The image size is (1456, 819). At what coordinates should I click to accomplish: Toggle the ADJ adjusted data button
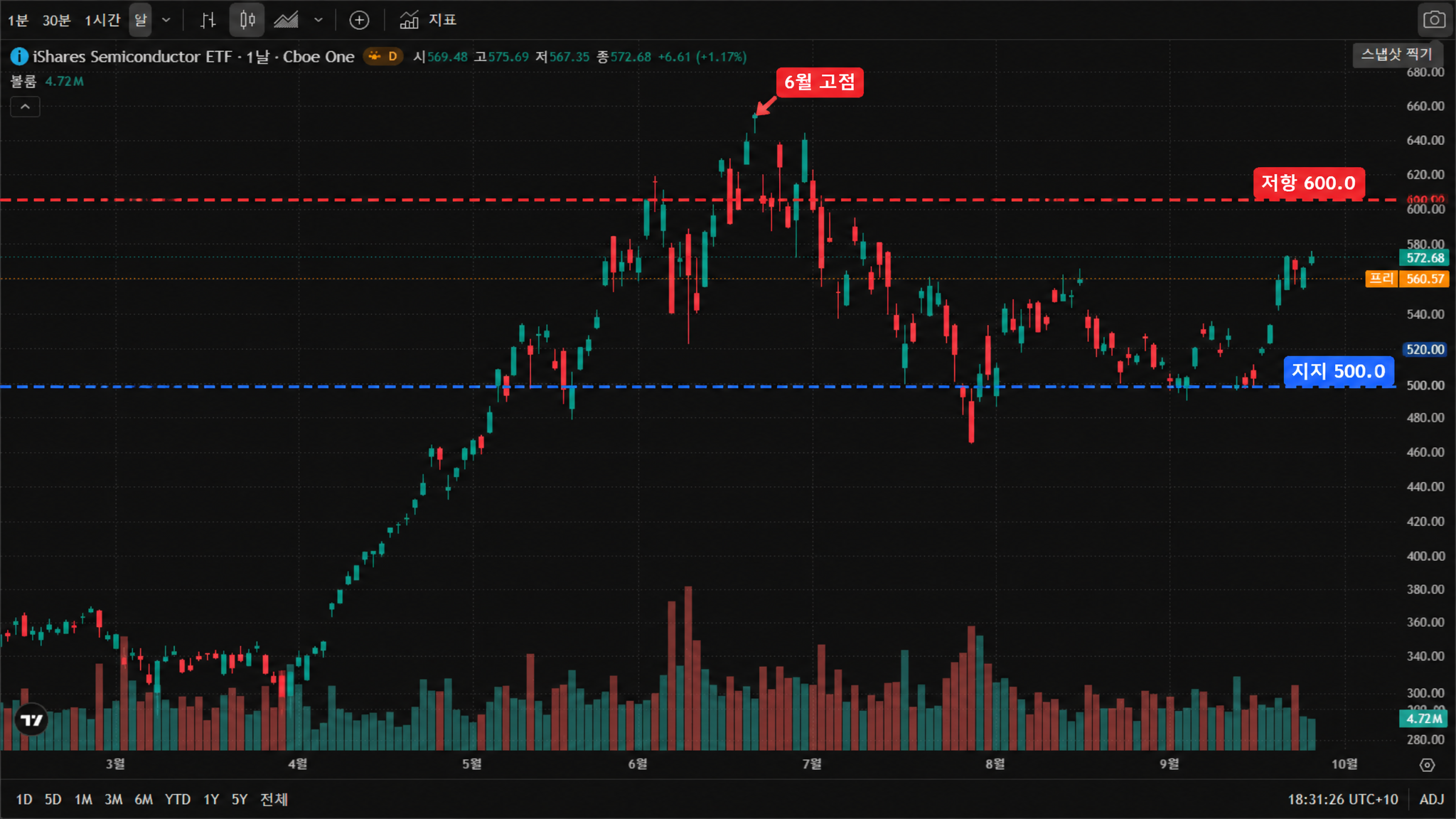click(1432, 799)
